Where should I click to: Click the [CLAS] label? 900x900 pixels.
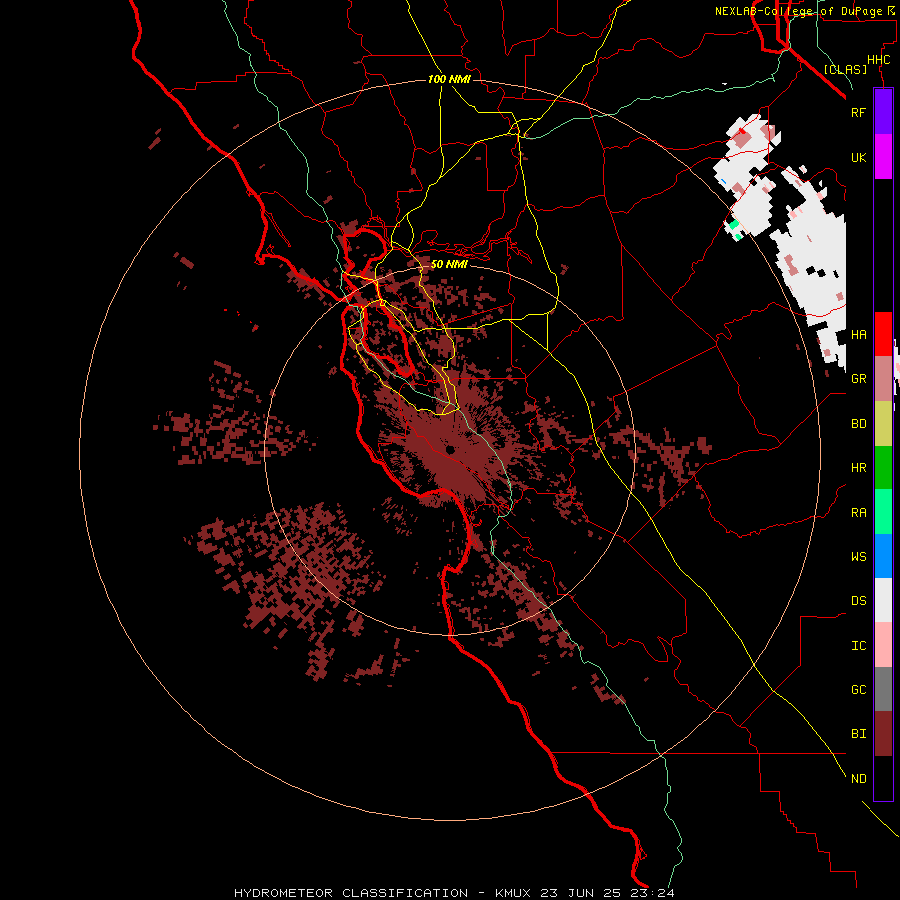click(845, 69)
